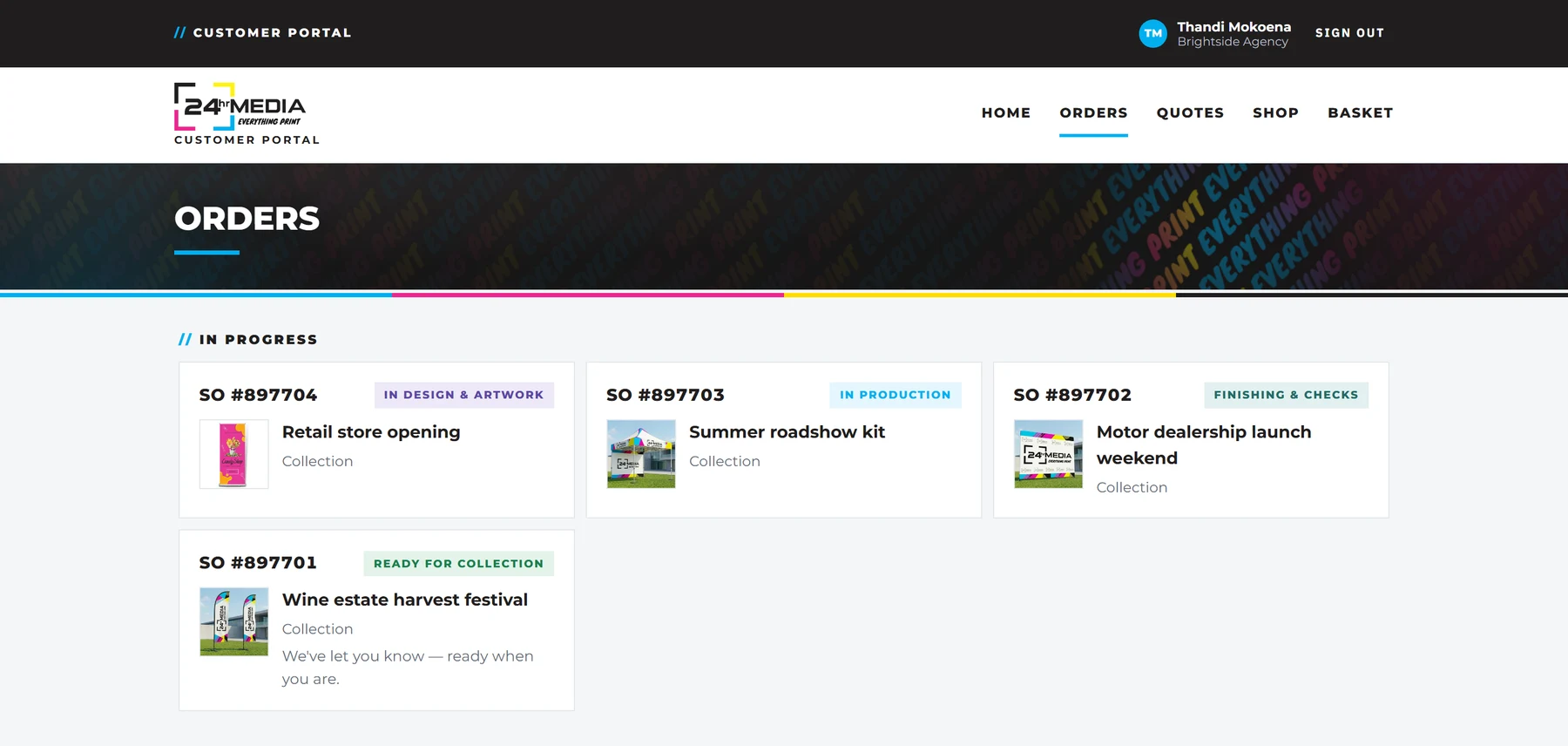Click the Ready for Collection badge
The width and height of the screenshot is (1568, 746).
(458, 564)
